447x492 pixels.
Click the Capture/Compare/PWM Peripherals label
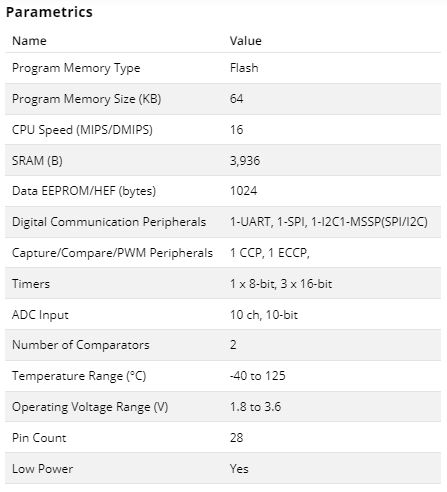click(x=112, y=253)
